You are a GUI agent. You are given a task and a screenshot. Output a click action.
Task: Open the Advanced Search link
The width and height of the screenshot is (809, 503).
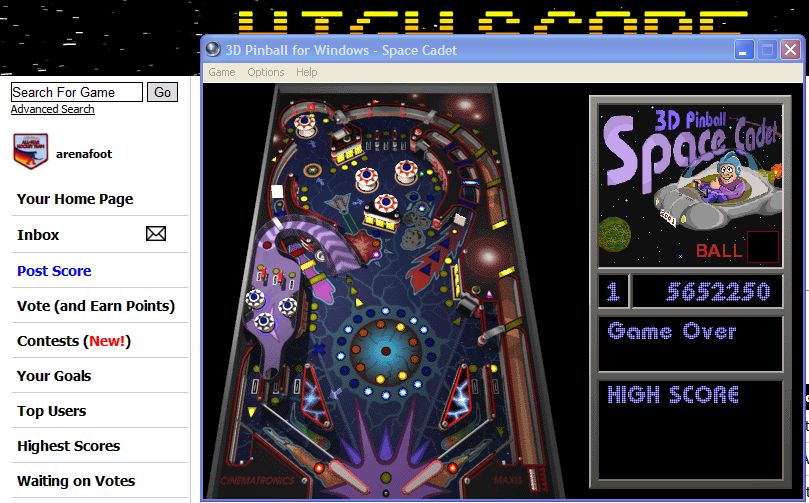click(x=53, y=109)
